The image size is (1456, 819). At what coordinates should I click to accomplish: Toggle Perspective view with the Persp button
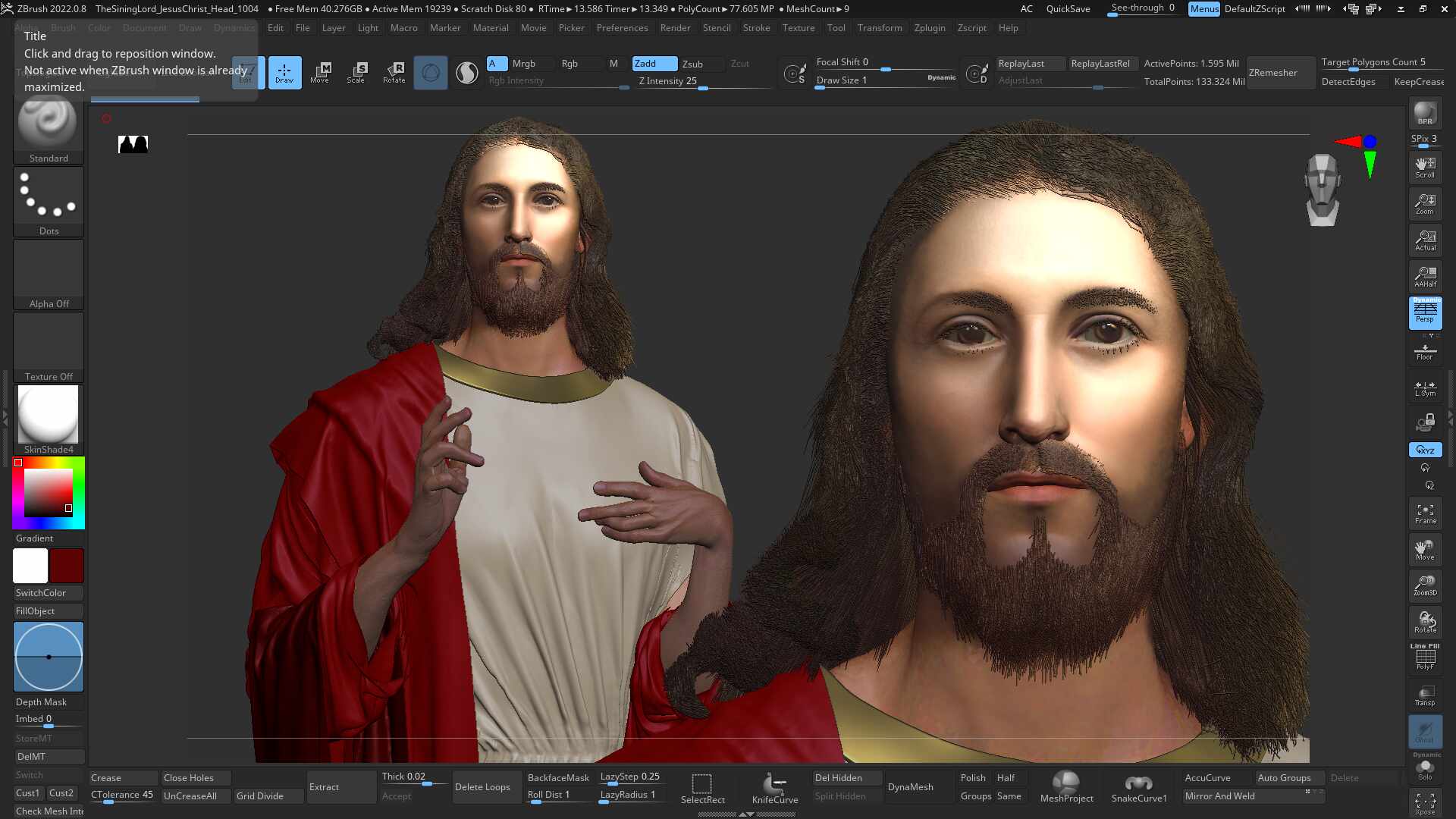pyautogui.click(x=1425, y=313)
